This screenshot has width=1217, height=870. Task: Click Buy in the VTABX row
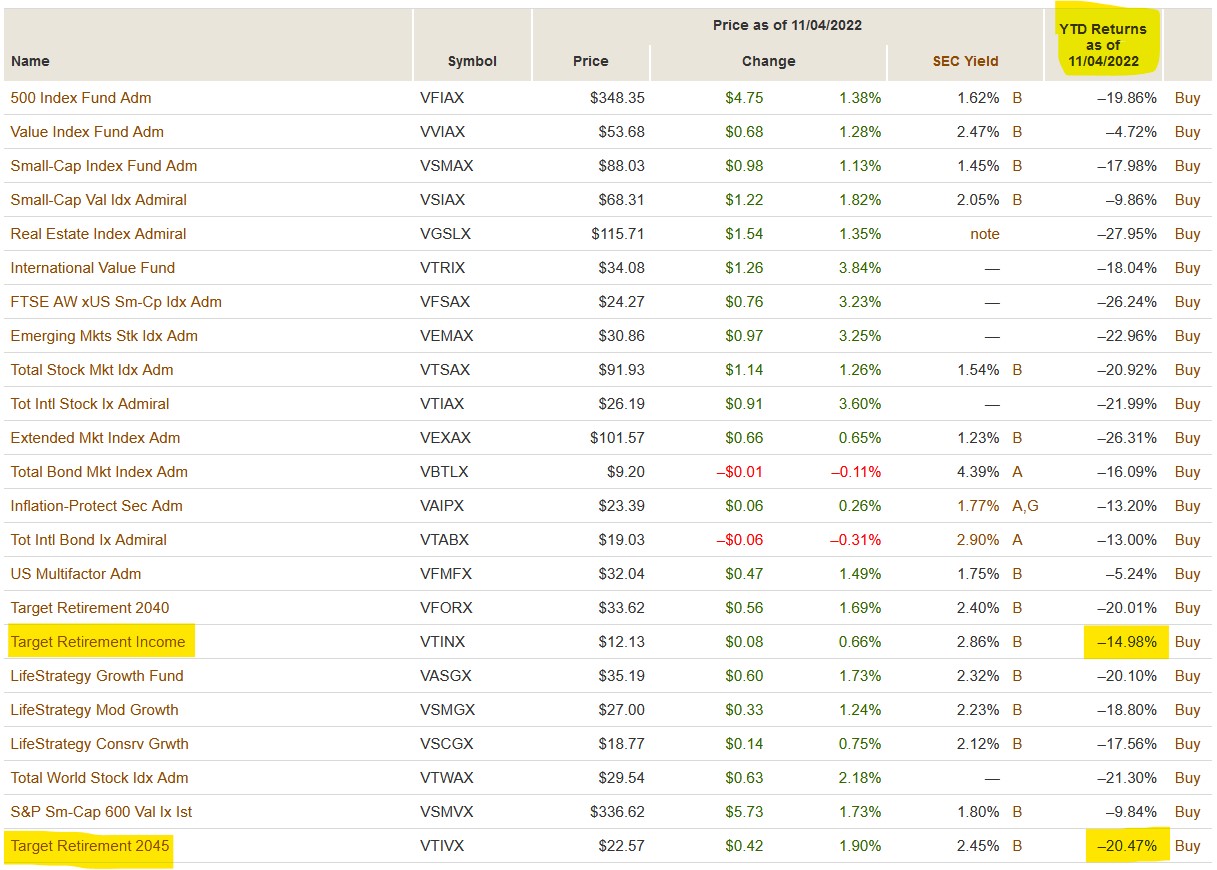click(x=1187, y=540)
